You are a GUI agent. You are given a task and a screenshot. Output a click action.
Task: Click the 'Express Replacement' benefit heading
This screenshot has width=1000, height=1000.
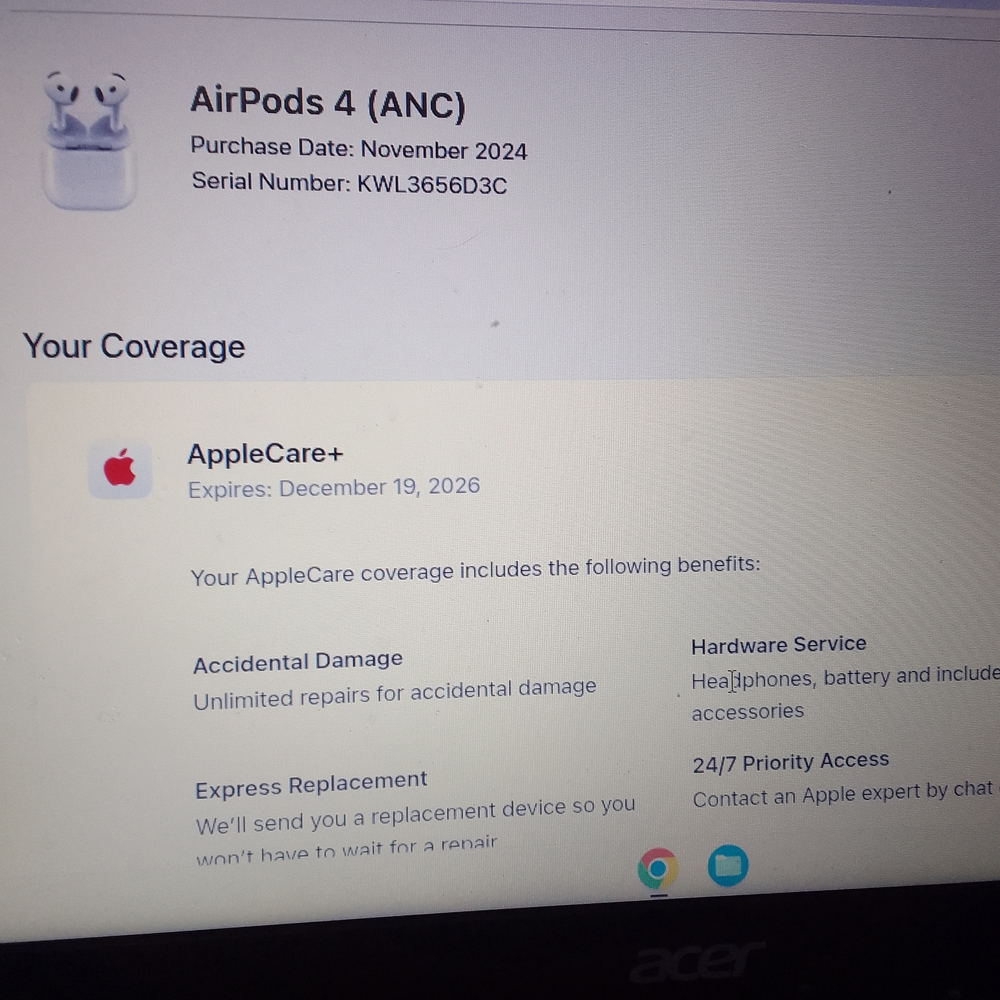pos(311,784)
